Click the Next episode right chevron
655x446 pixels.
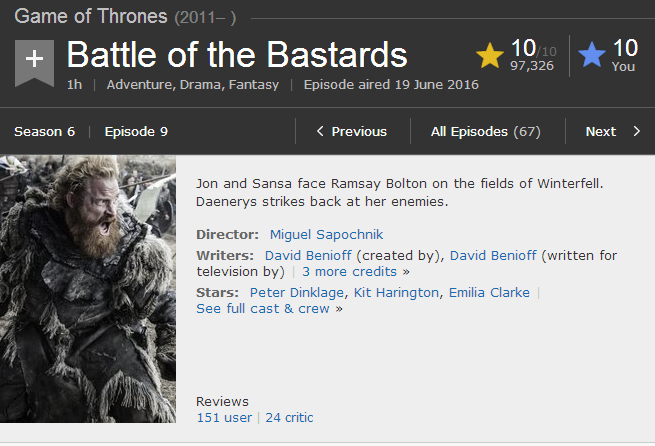636,131
